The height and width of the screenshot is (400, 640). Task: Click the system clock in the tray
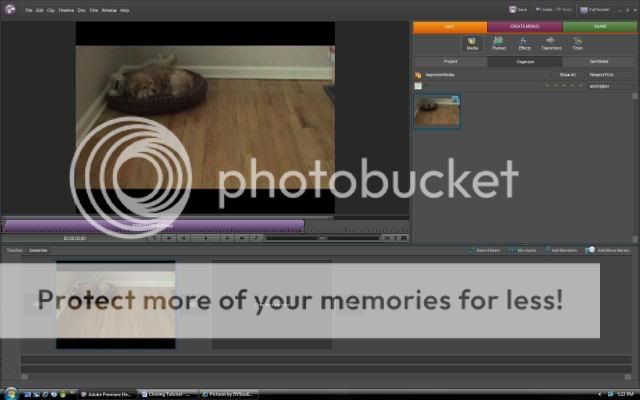[625, 394]
